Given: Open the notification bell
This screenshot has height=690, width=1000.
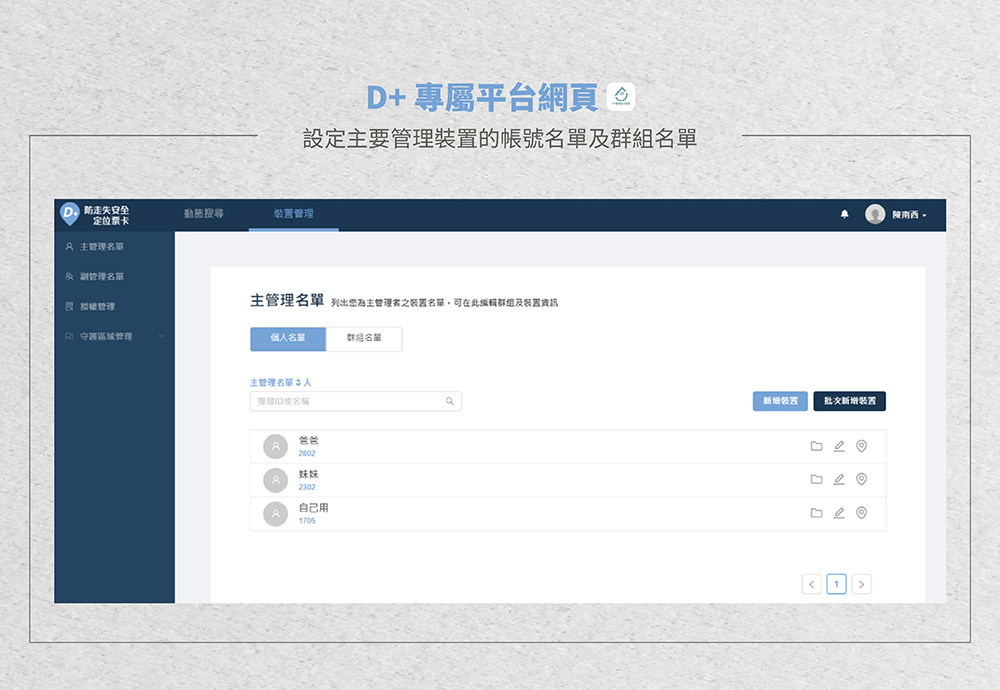Looking at the screenshot, I should click(844, 214).
